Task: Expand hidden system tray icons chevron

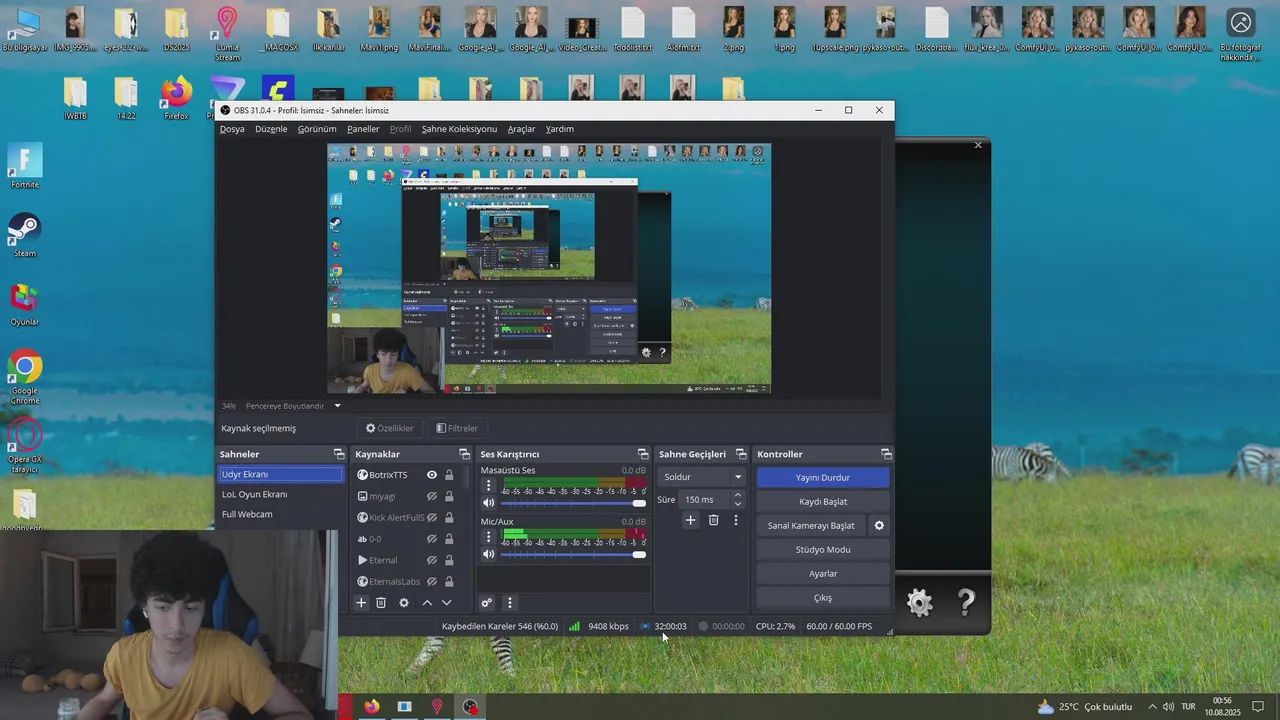Action: pos(1152,707)
